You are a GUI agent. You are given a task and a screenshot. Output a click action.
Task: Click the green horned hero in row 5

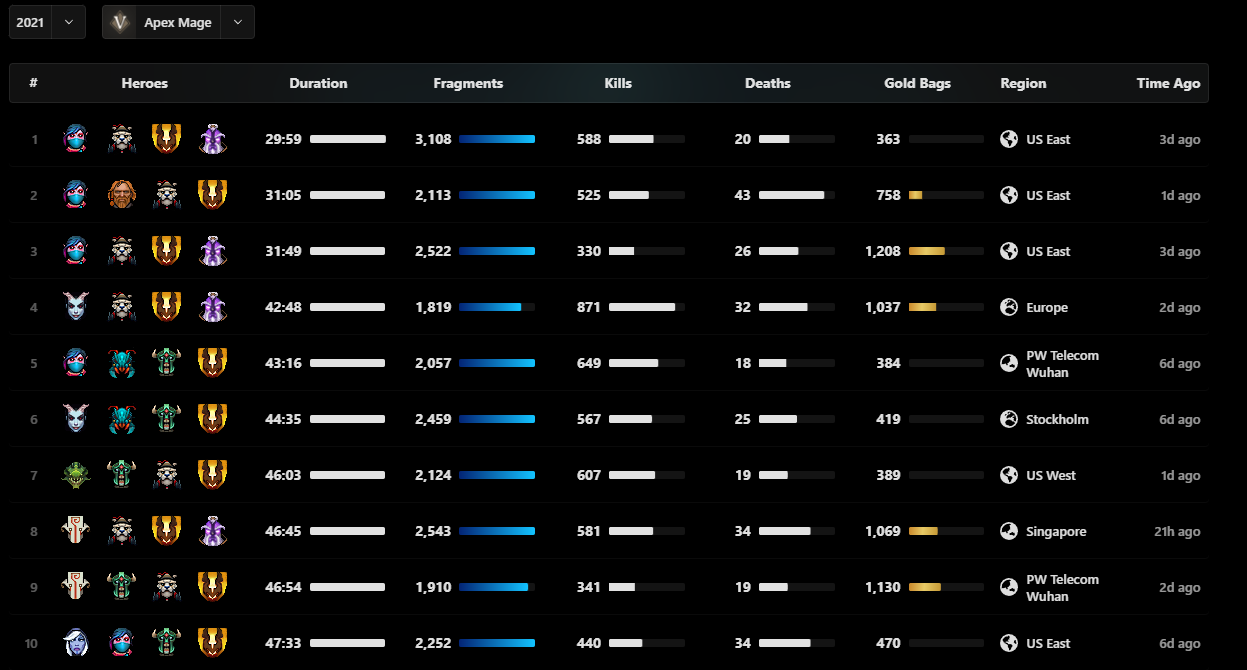tap(166, 363)
